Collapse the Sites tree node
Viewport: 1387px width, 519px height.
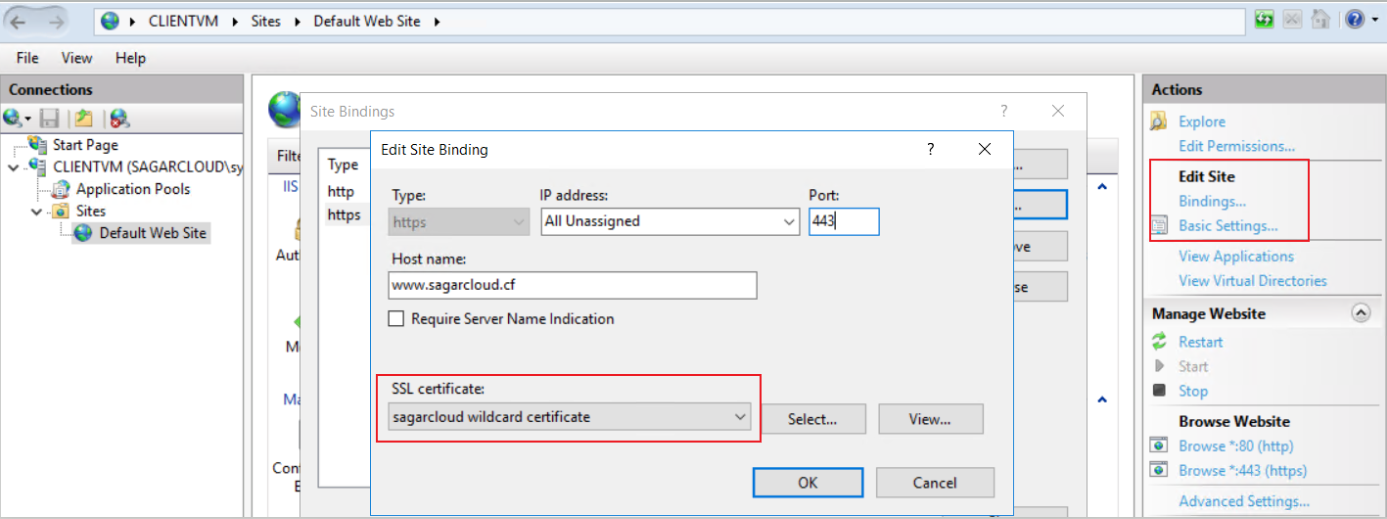[x=37, y=211]
